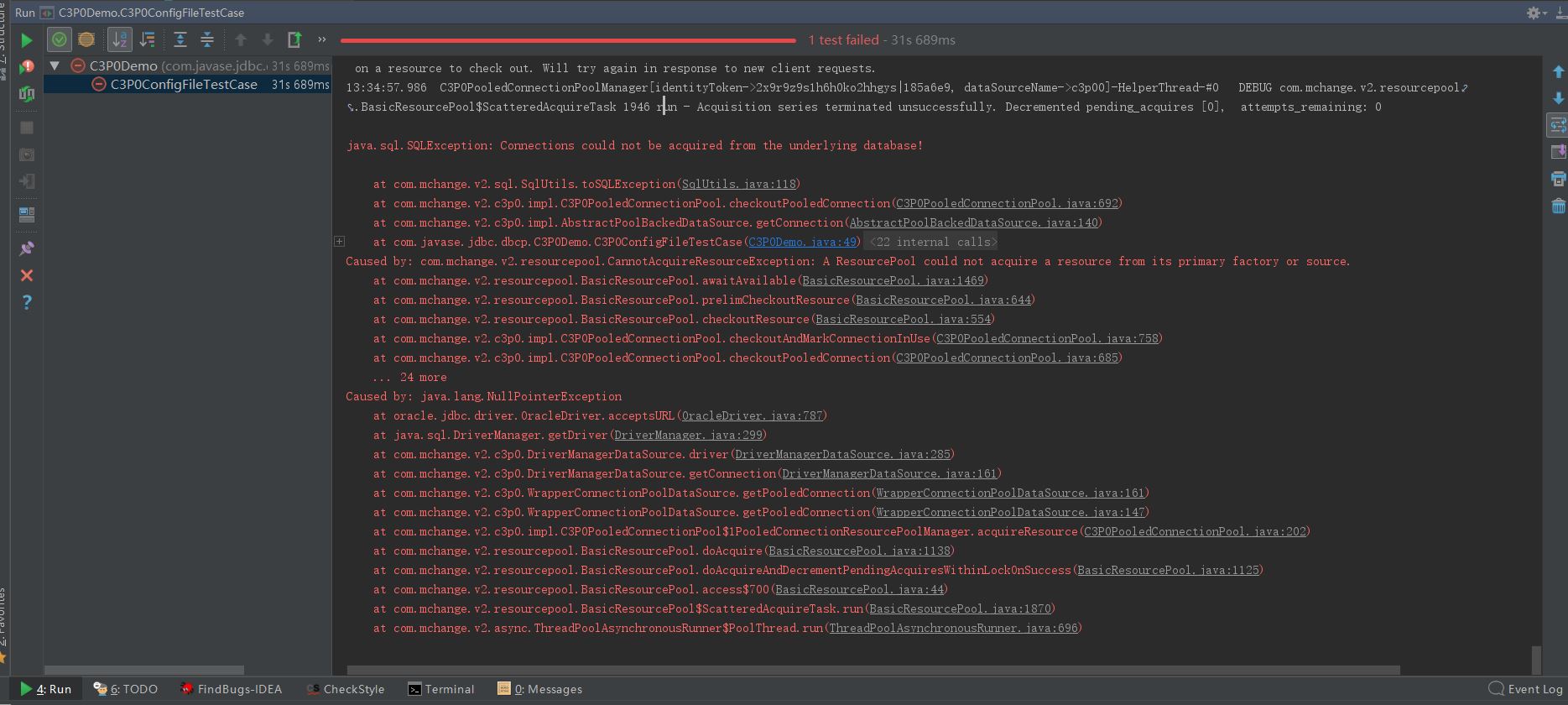The height and width of the screenshot is (705, 1568).
Task: Collapse the C3P0Demo test tree node
Action: point(55,65)
